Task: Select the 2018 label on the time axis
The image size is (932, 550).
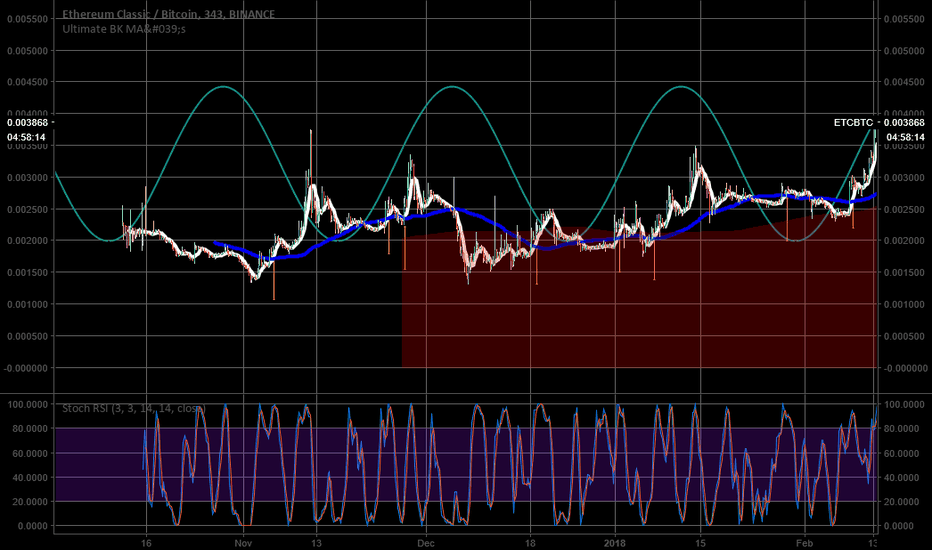Action: 615,543
